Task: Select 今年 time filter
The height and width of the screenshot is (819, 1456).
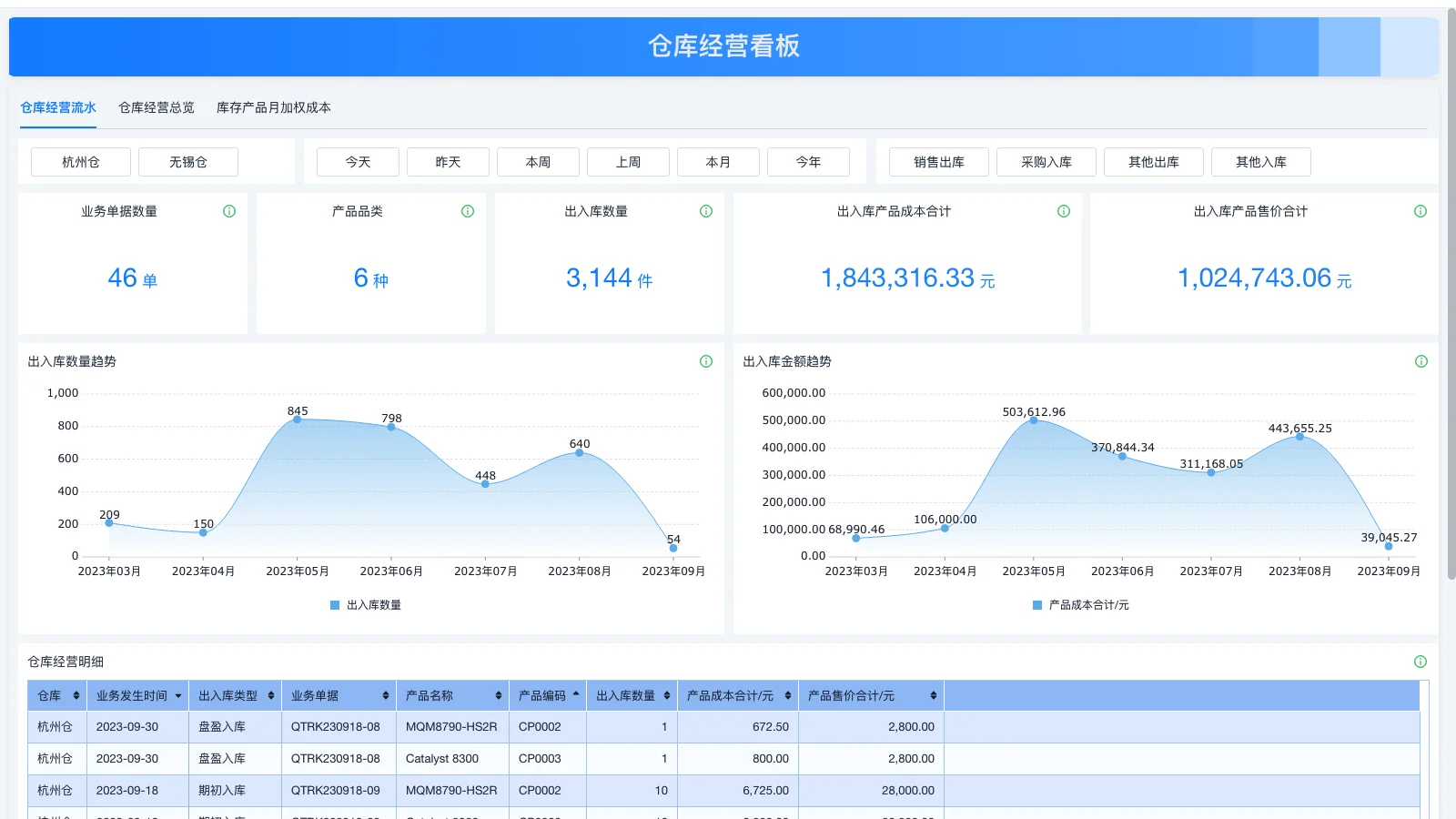Action: (808, 162)
